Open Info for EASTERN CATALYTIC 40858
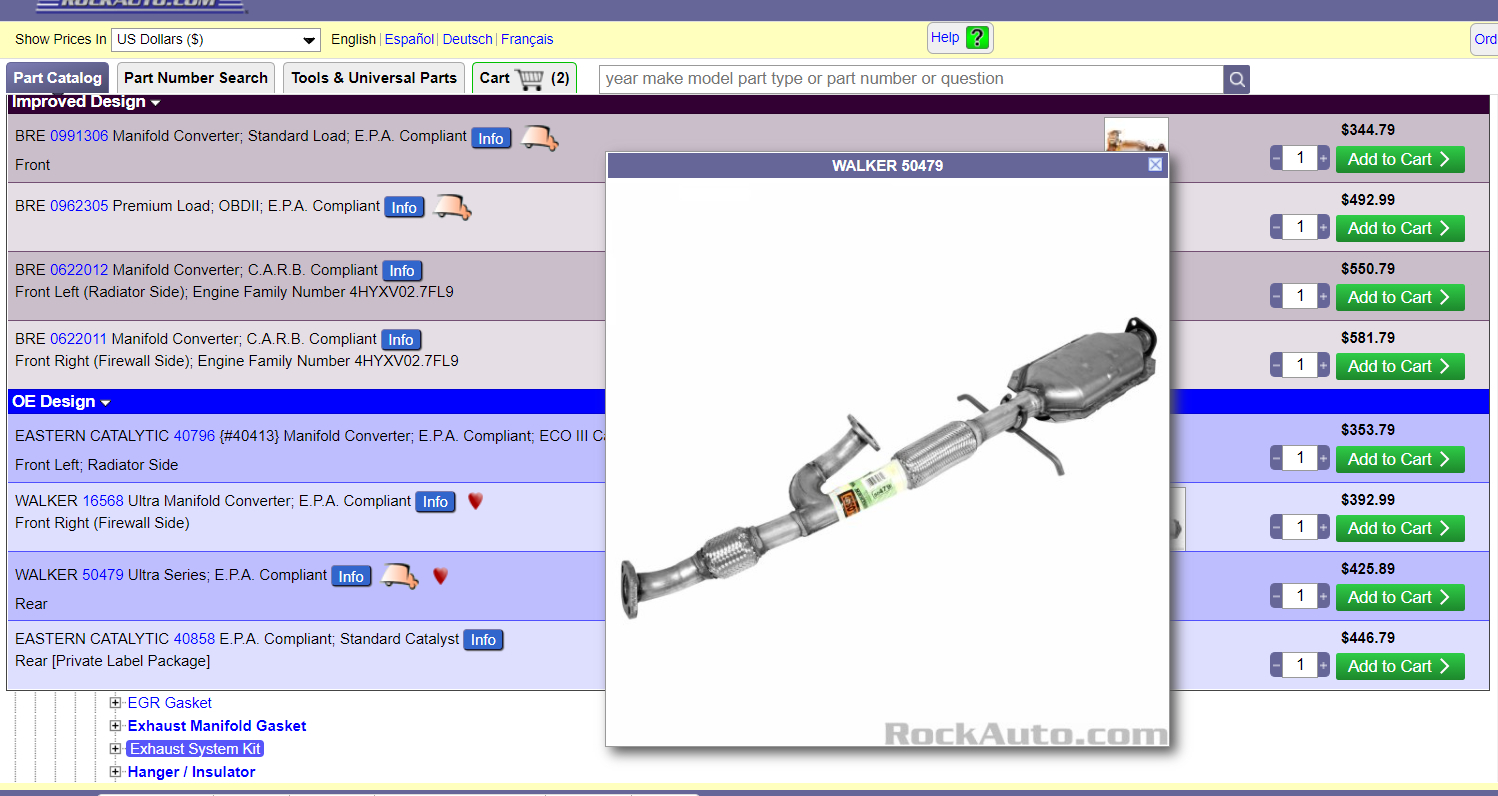1498x796 pixels. tap(483, 640)
